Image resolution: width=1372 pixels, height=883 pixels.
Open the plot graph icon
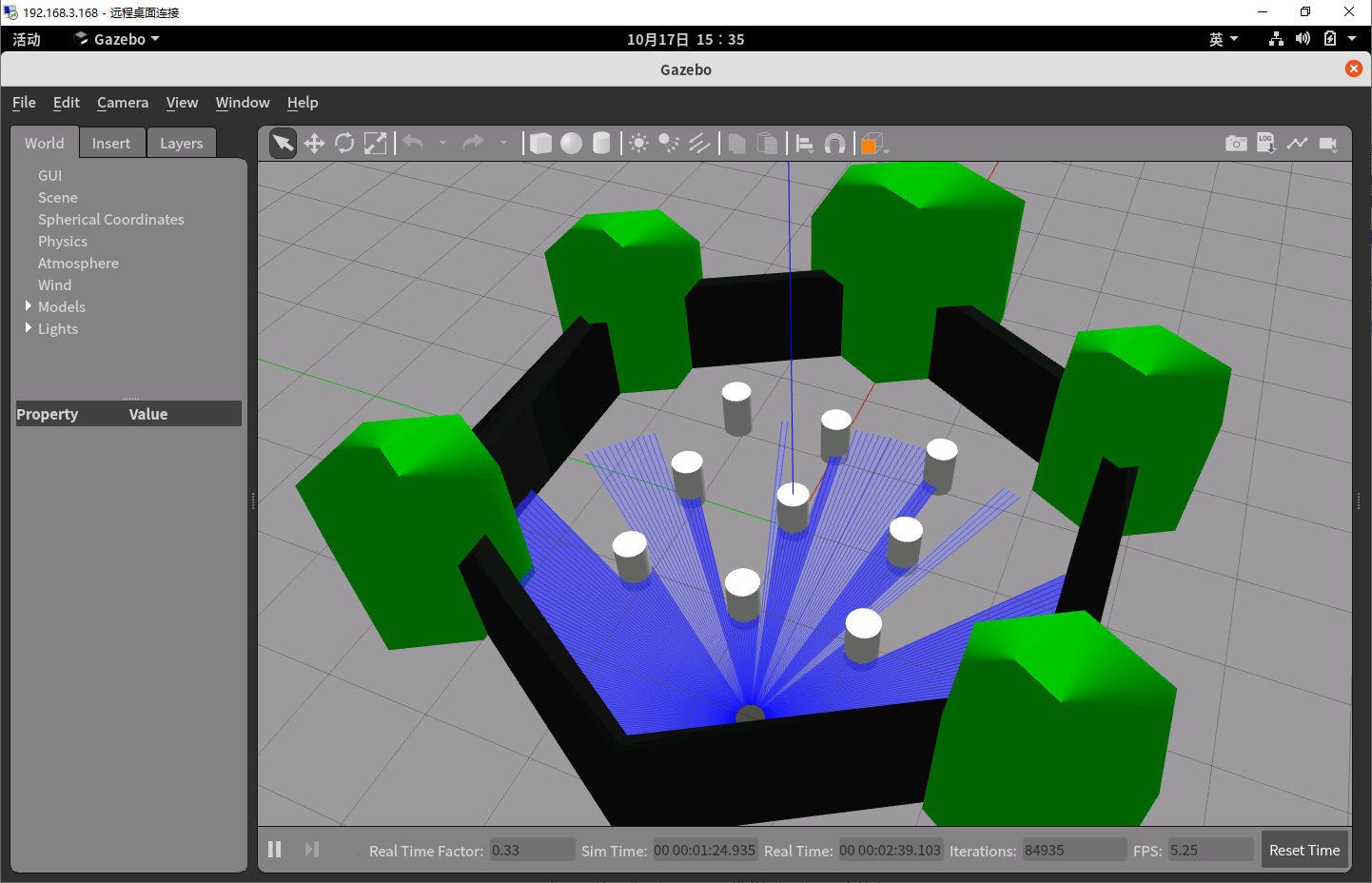click(1297, 143)
